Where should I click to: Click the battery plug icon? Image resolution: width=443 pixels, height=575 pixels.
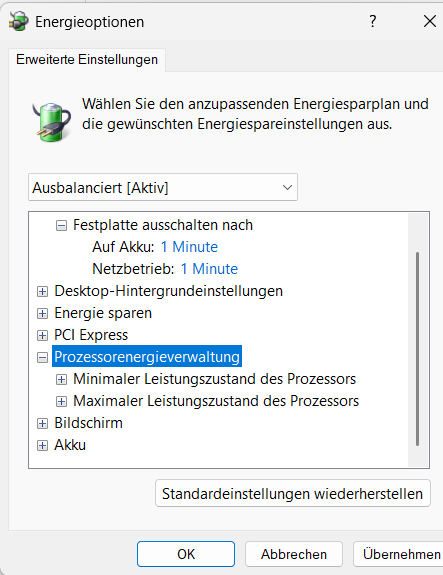[x=52, y=122]
